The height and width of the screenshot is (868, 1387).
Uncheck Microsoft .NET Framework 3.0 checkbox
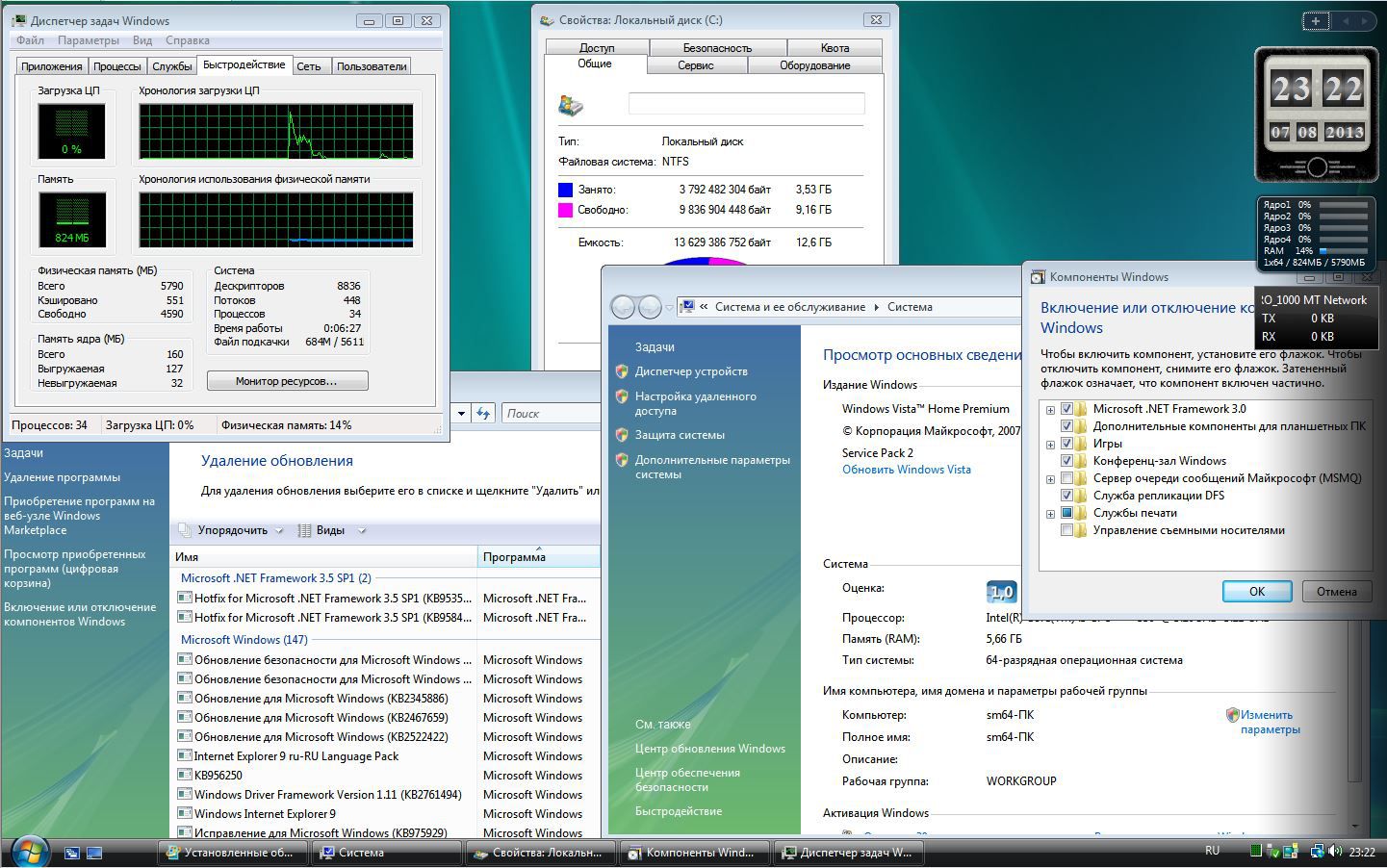point(1066,409)
